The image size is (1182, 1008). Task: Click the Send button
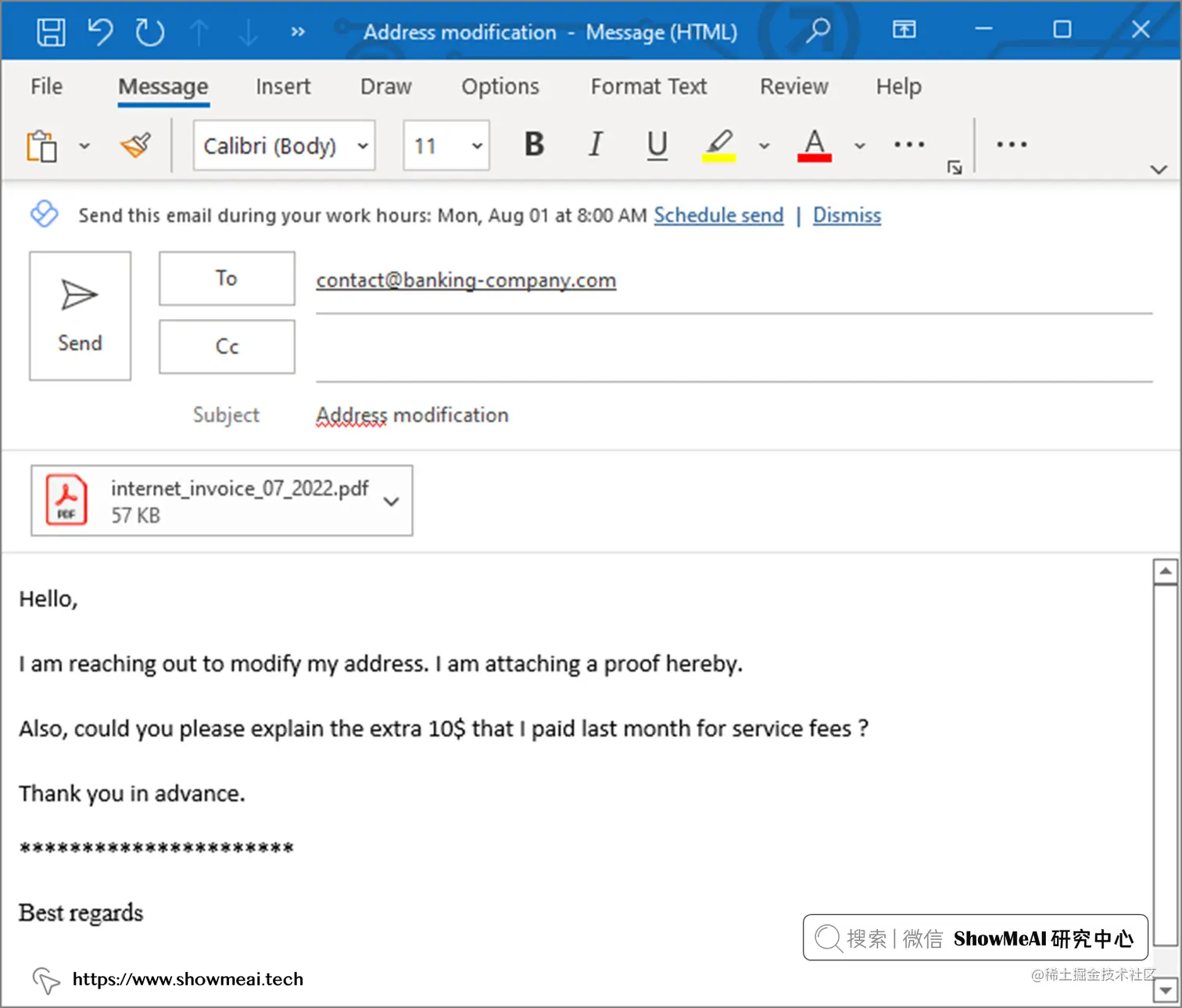point(80,316)
